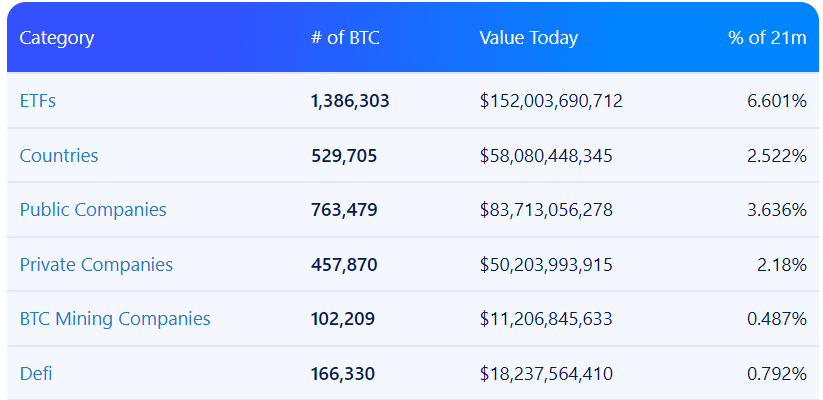Image resolution: width=823 pixels, height=400 pixels.
Task: Click the 2.522% percentage for Countries
Action: (x=776, y=156)
